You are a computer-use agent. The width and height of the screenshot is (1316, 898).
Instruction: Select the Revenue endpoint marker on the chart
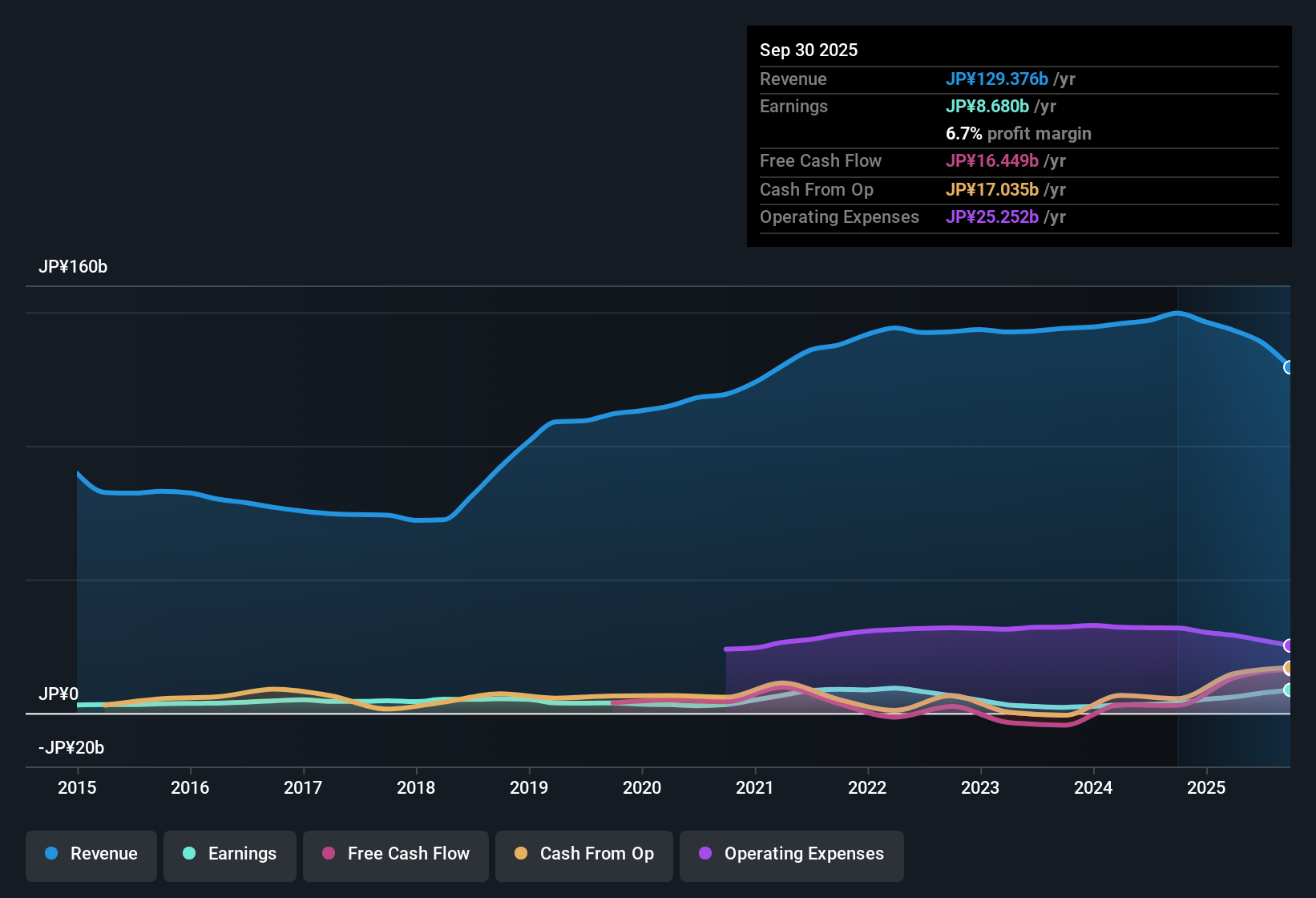click(x=1289, y=367)
